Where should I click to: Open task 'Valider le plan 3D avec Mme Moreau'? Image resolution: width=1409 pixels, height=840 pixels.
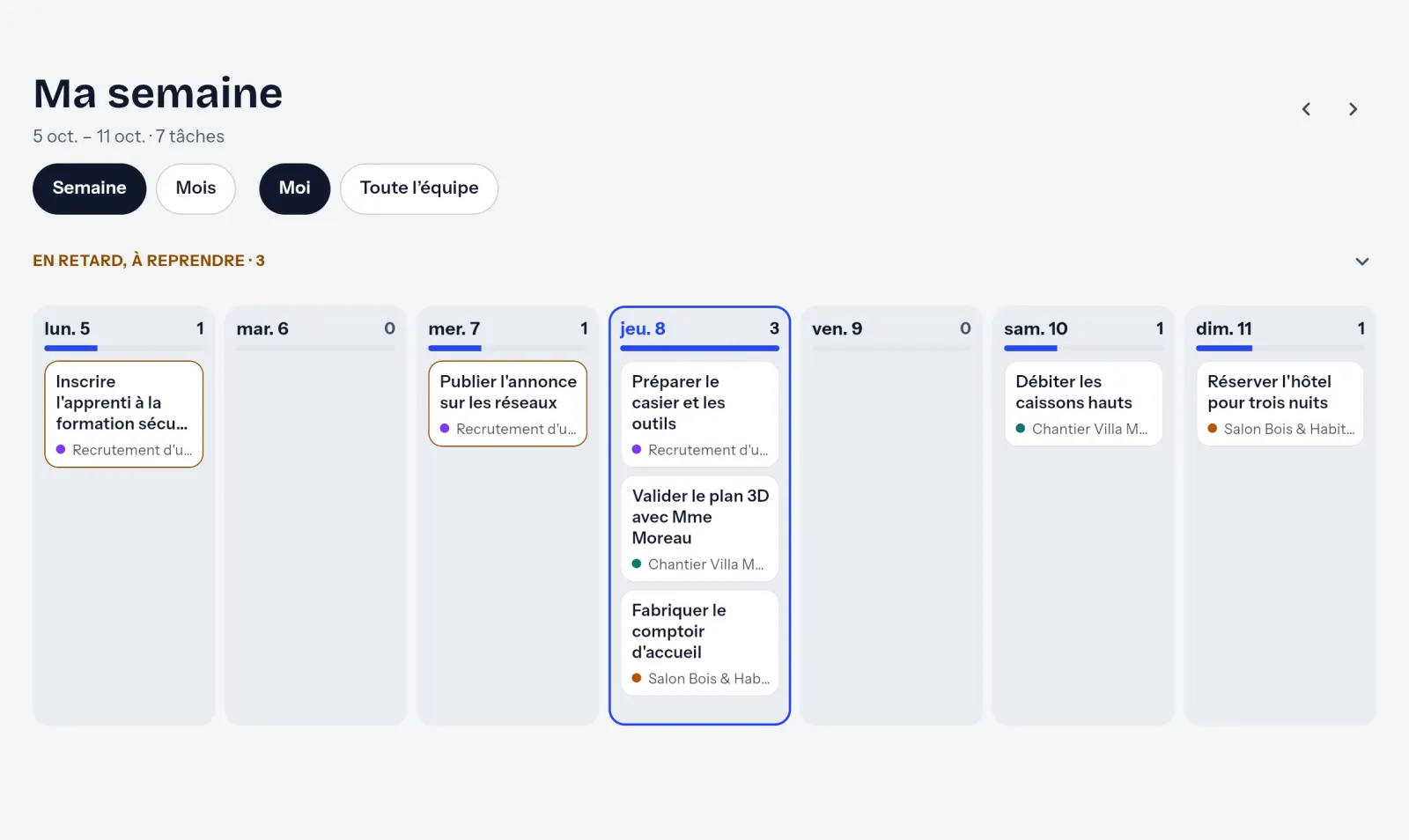pyautogui.click(x=700, y=528)
